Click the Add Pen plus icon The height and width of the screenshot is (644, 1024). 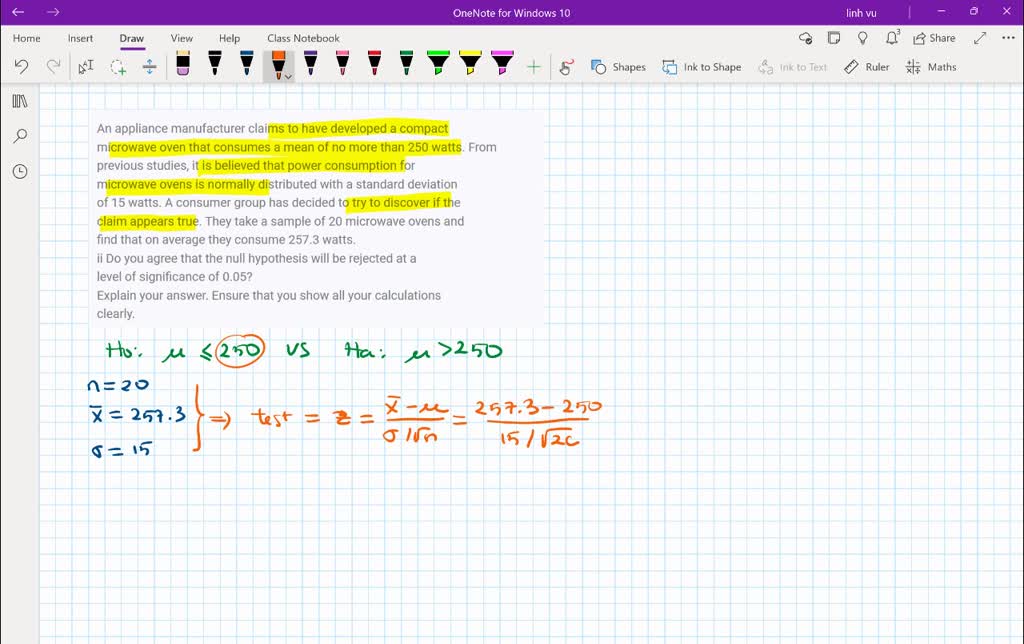(x=534, y=67)
